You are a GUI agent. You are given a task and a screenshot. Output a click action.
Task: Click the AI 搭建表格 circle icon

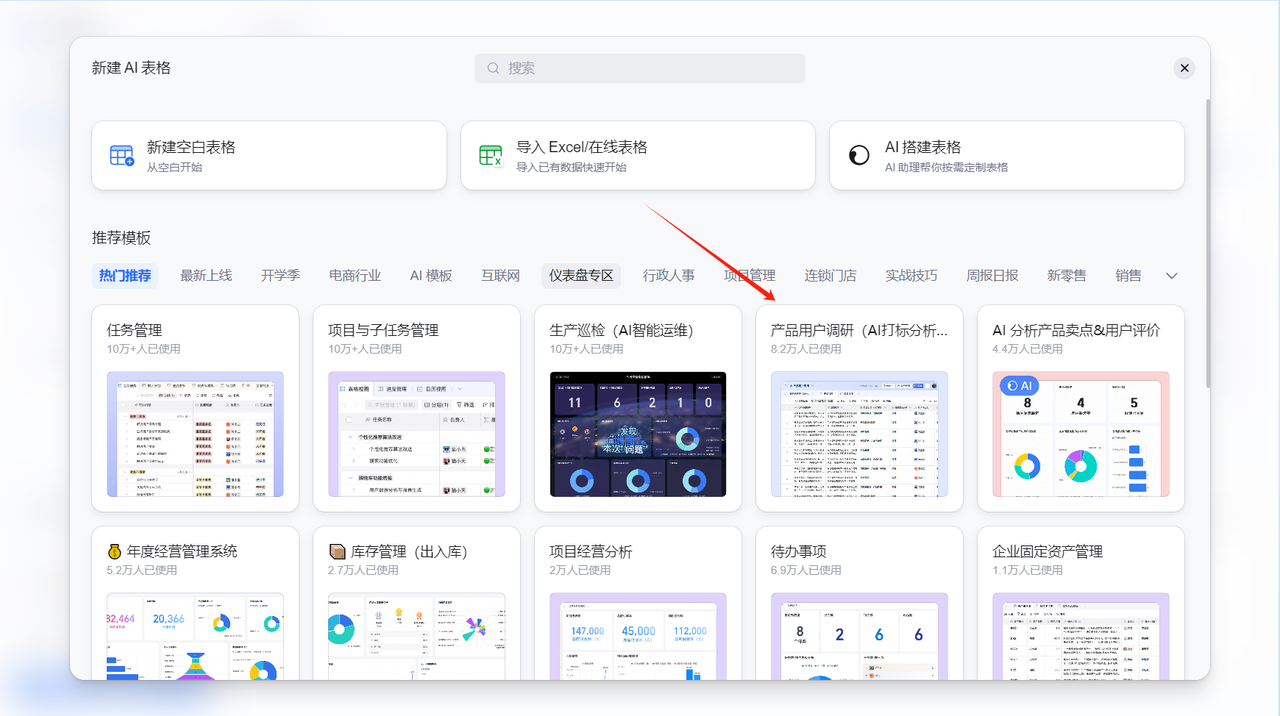(858, 156)
